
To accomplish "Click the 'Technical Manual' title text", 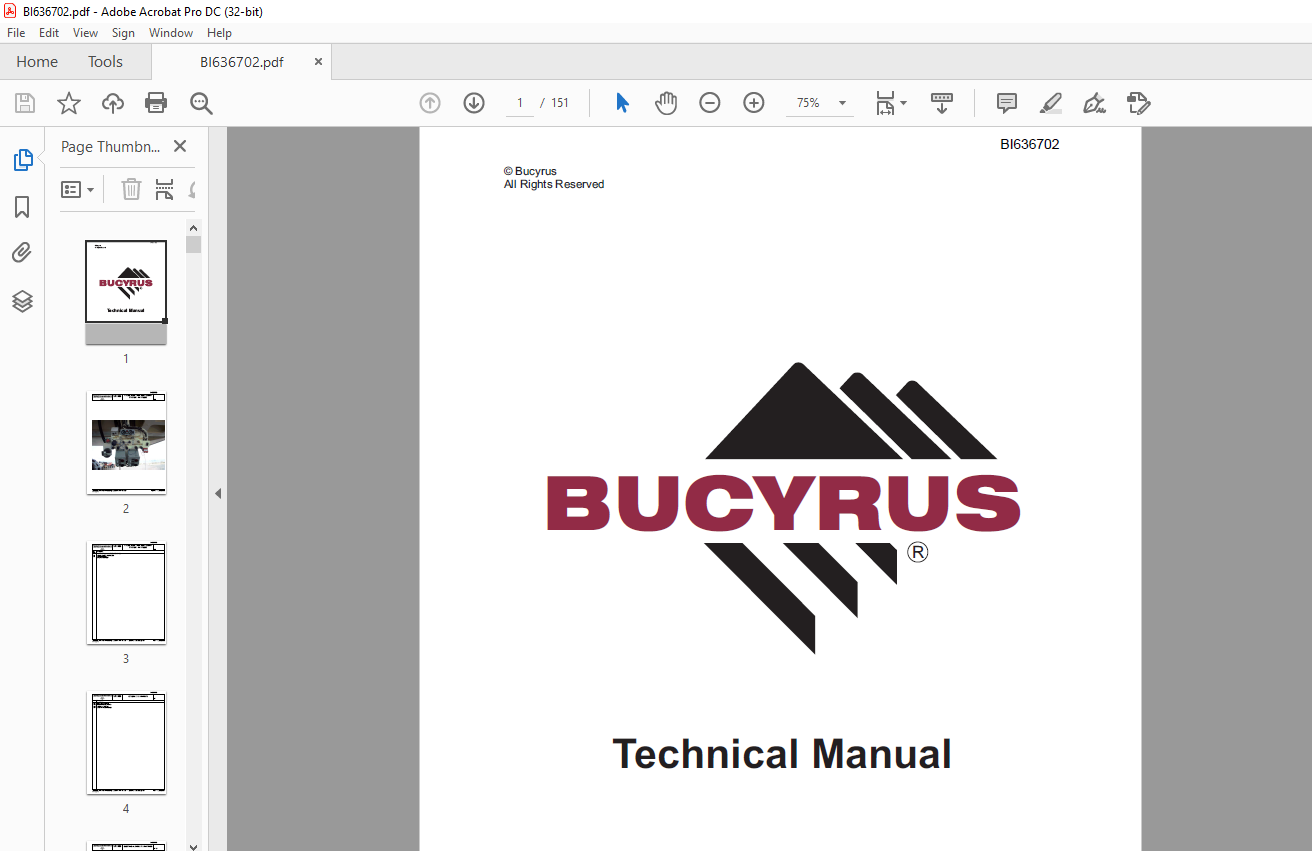I will tap(781, 754).
